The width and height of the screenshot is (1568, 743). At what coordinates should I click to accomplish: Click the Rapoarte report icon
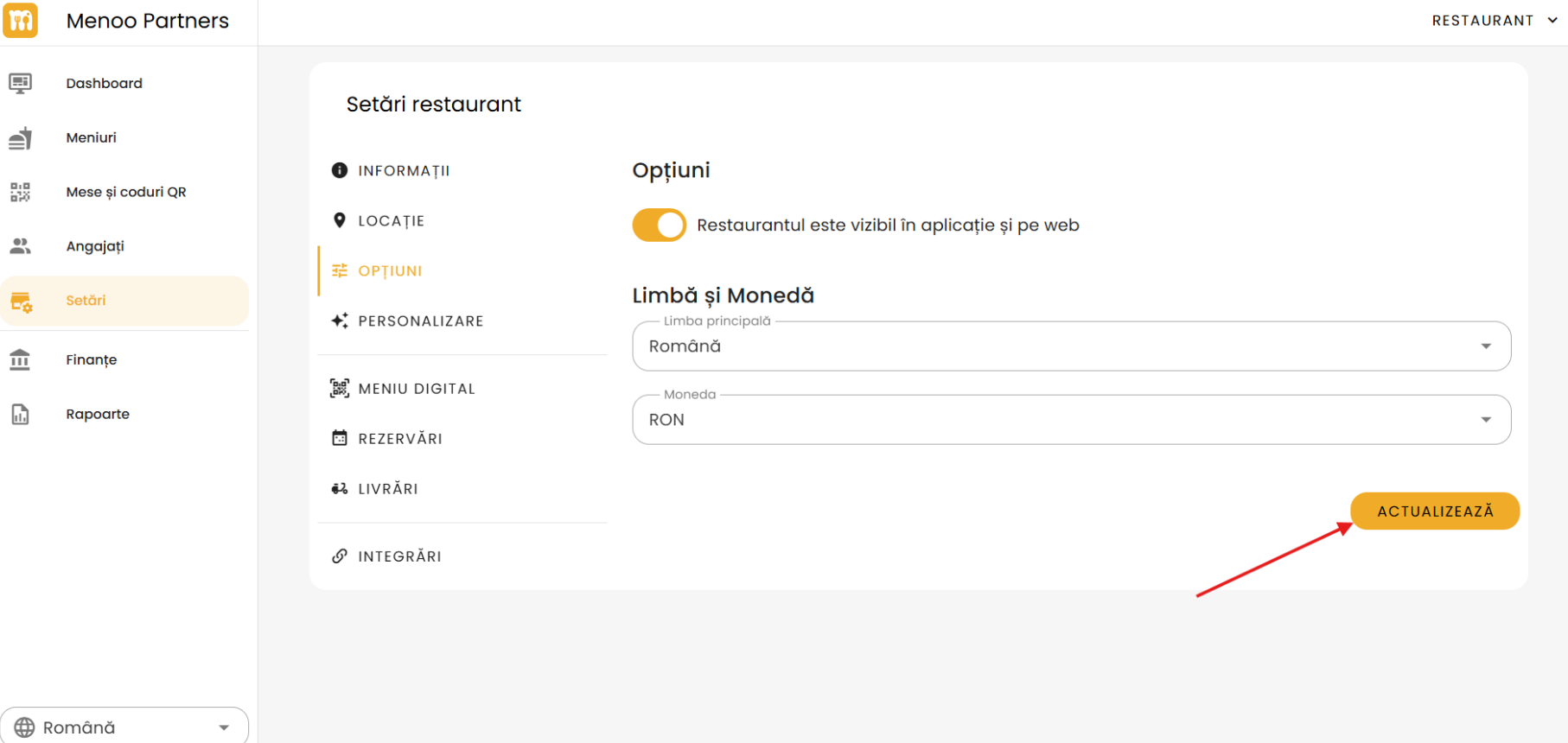click(20, 415)
